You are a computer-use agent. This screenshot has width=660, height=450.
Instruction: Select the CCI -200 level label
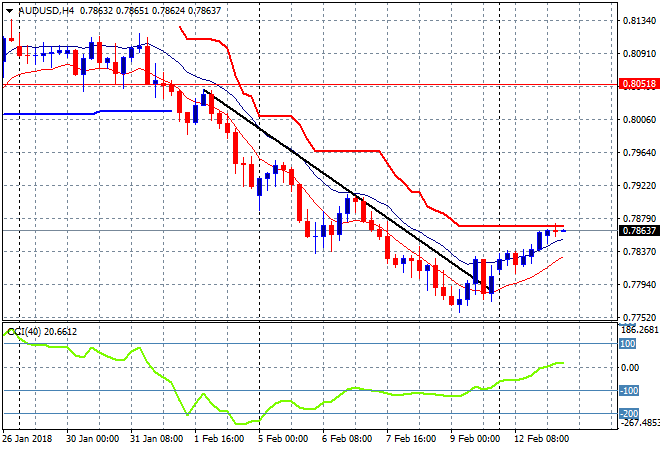pyautogui.click(x=629, y=414)
